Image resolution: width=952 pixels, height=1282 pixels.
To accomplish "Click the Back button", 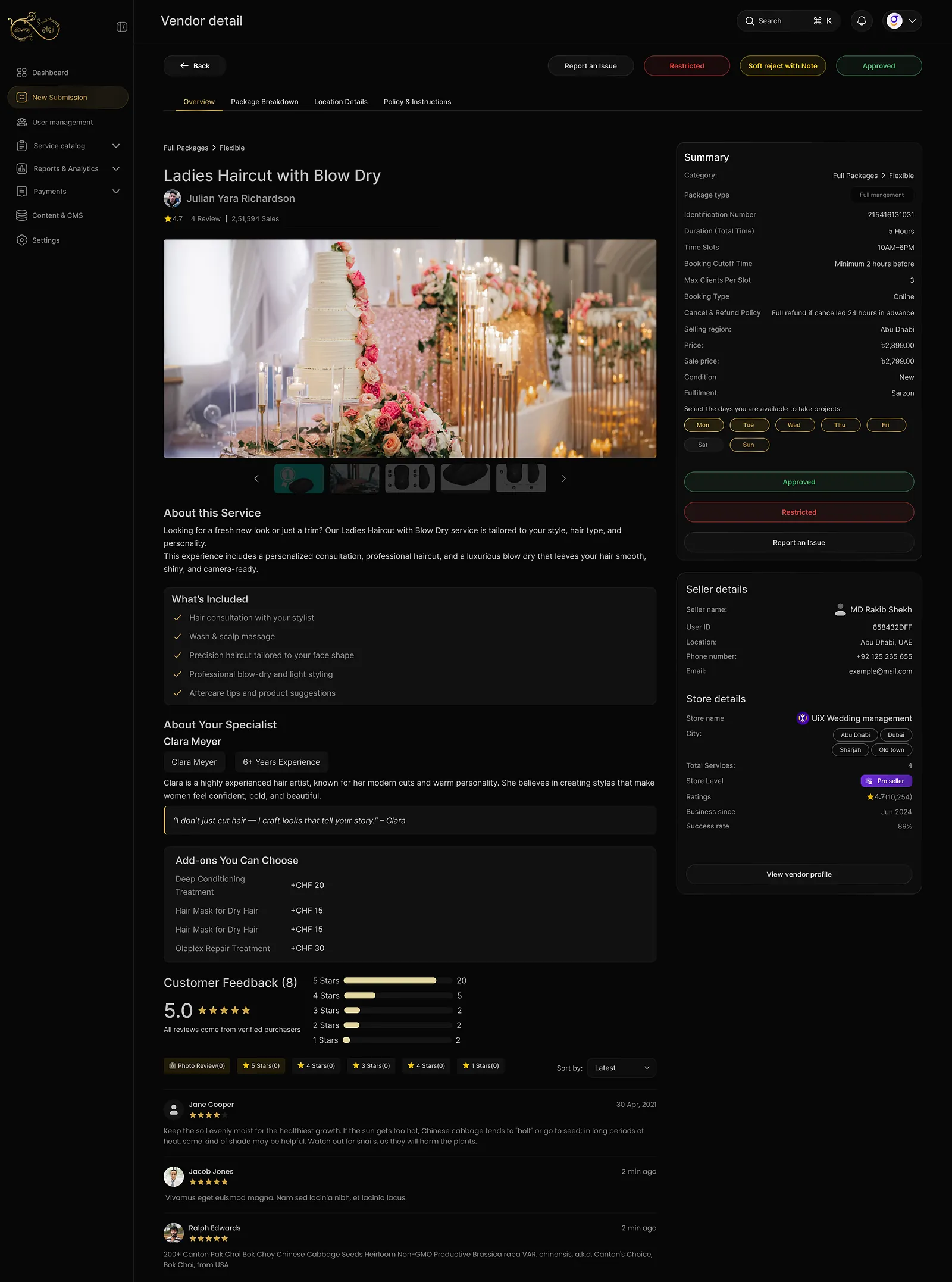I will tap(195, 66).
